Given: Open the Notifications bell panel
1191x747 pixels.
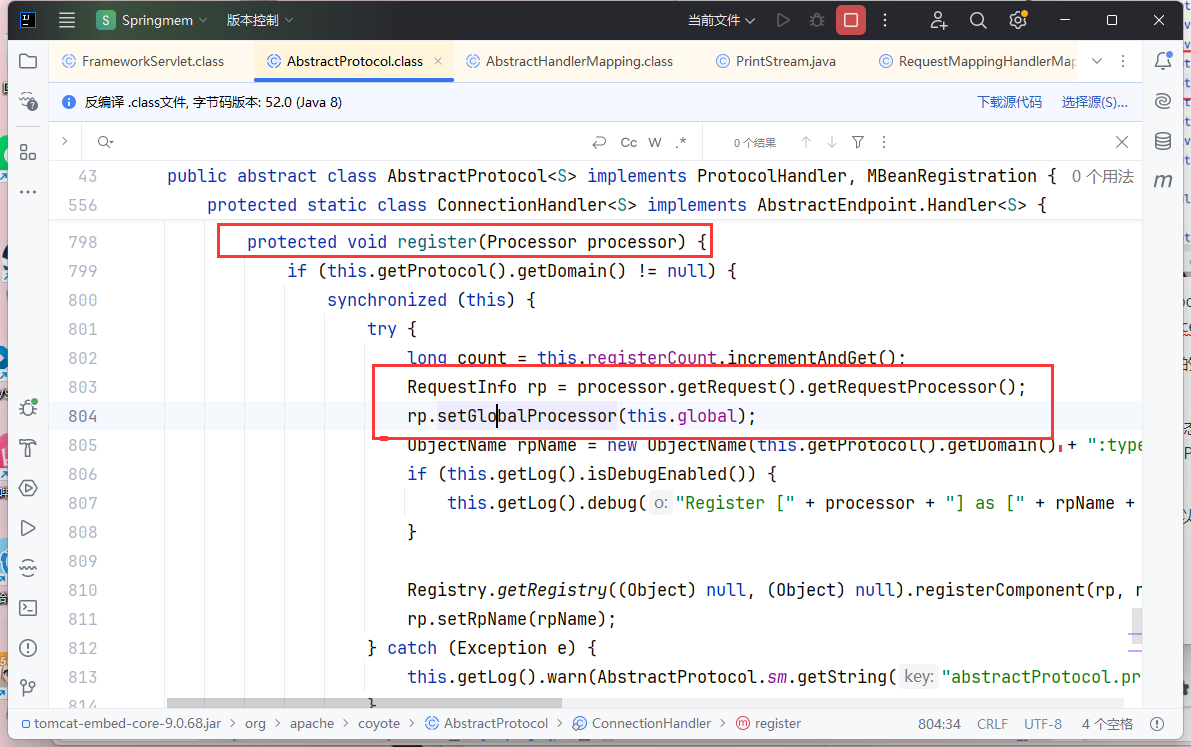Looking at the screenshot, I should click(1163, 61).
